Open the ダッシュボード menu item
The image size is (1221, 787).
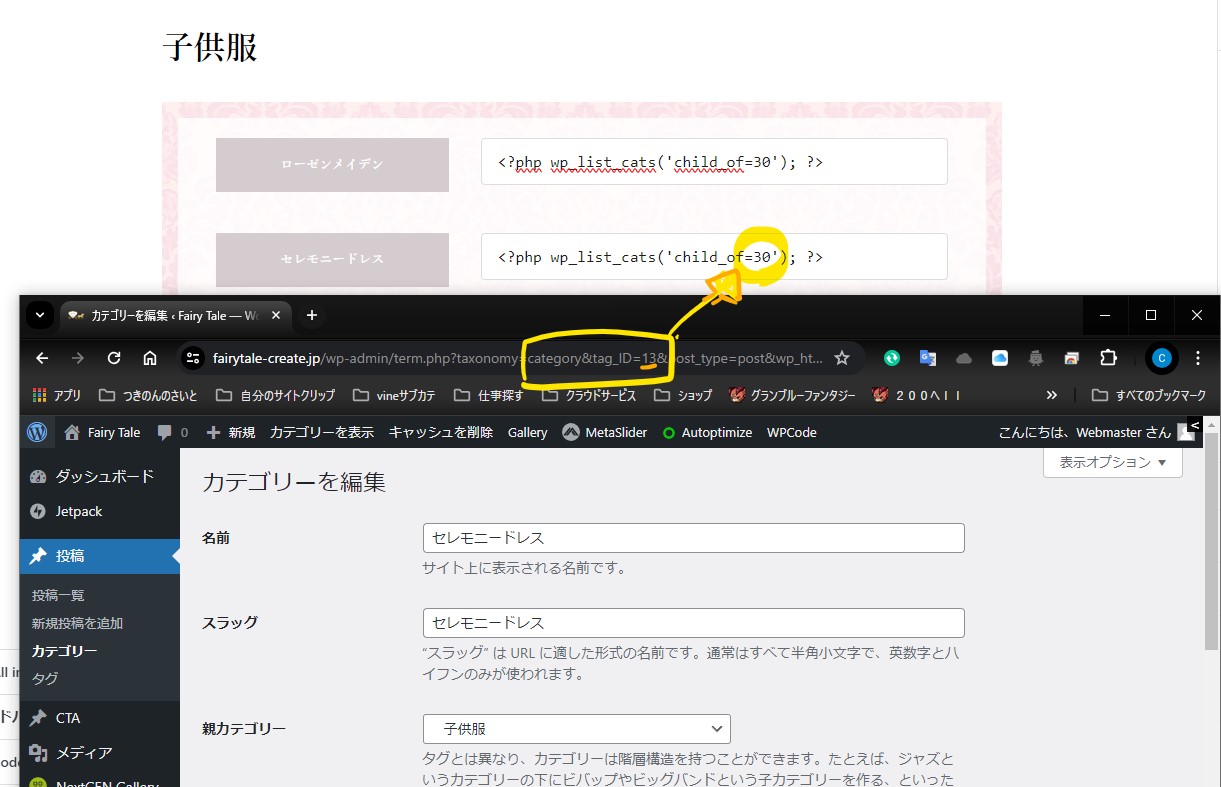104,476
